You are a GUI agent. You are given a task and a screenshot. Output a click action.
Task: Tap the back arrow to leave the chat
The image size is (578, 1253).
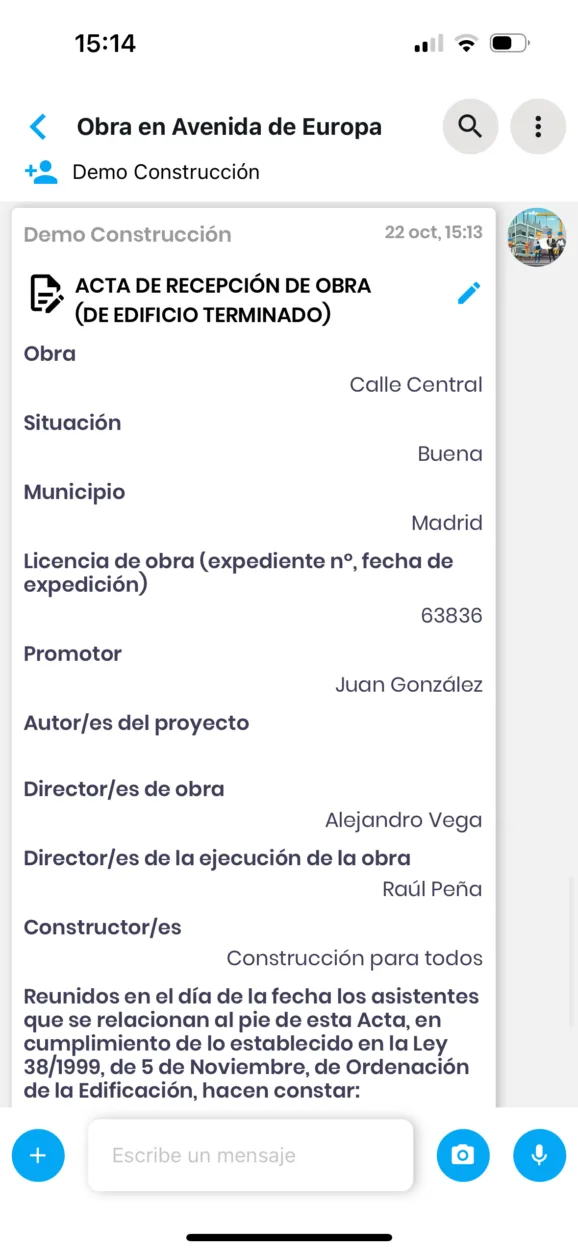tap(37, 126)
